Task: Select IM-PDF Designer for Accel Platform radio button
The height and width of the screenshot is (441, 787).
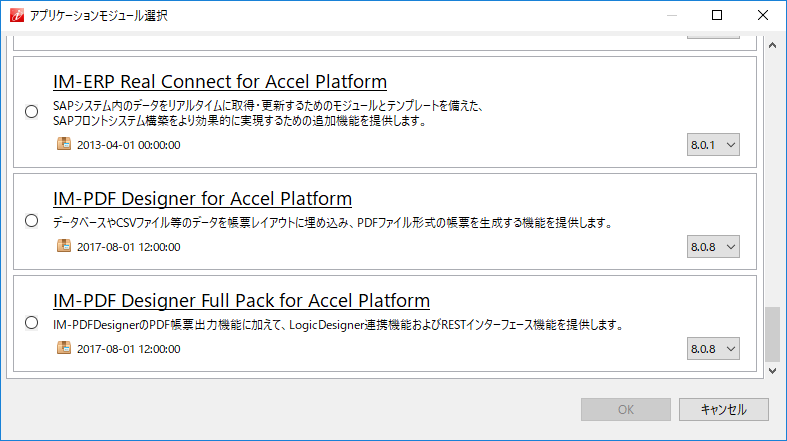Action: coord(32,221)
